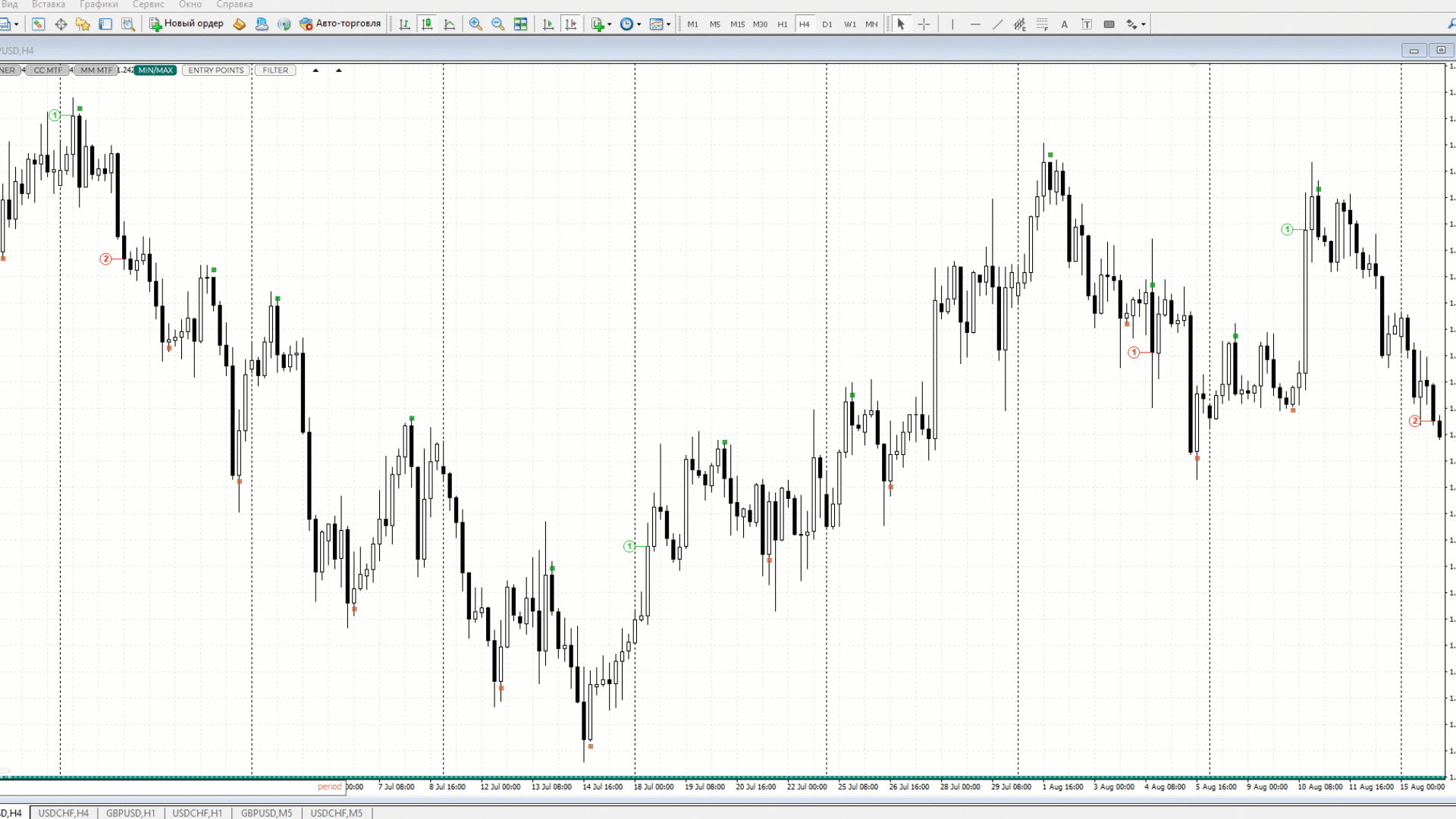Open the new chart dropdown
The image size is (1456, 819).
click(x=9, y=24)
